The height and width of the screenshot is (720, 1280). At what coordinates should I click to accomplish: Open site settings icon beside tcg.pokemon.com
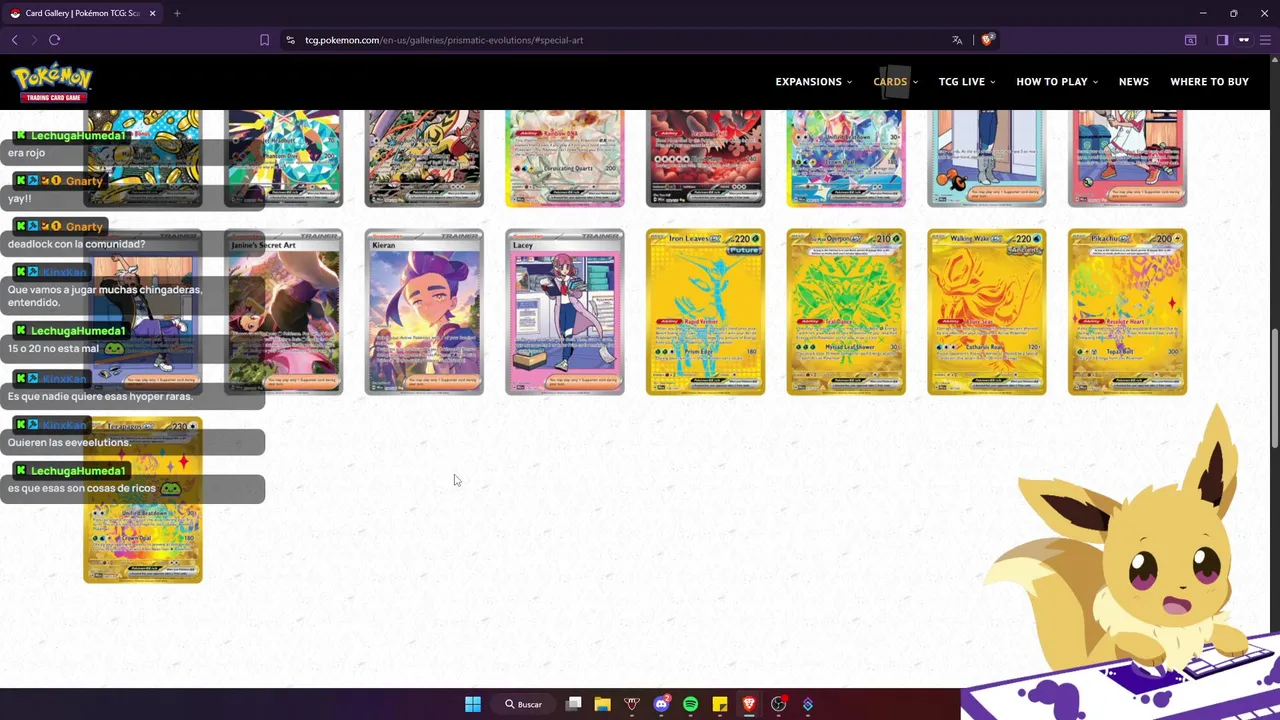290,40
